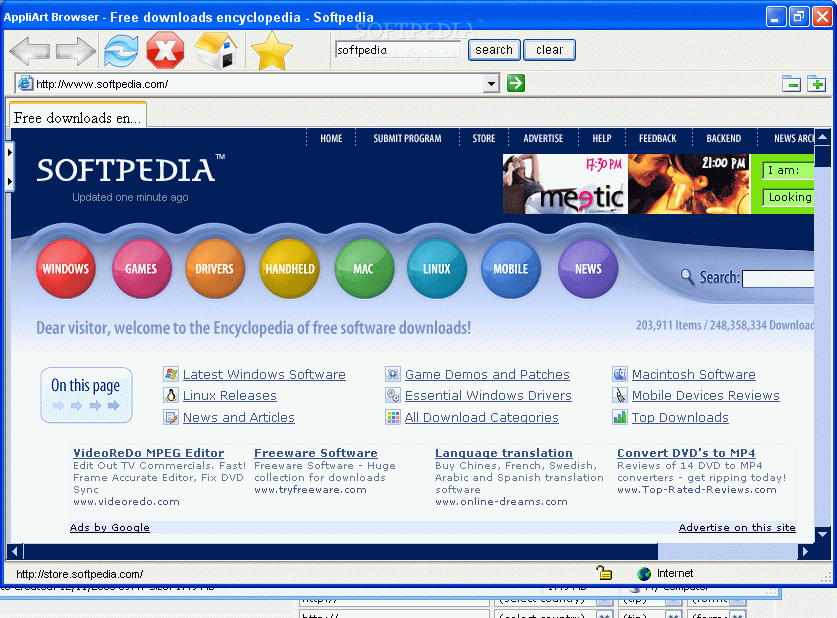Open the teal LINUX category bubble
The width and height of the screenshot is (837, 618).
[437, 268]
